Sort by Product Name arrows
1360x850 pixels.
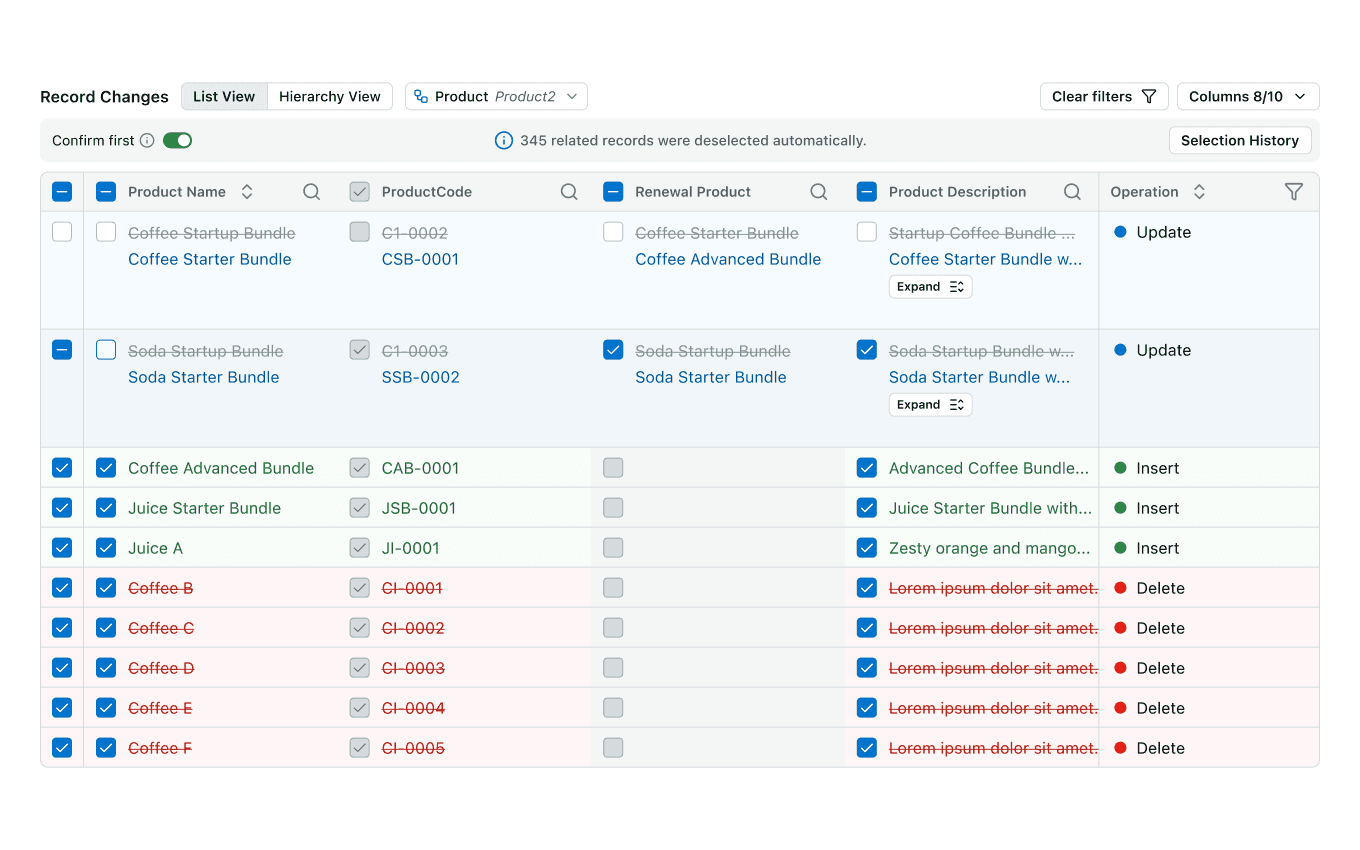pyautogui.click(x=247, y=192)
